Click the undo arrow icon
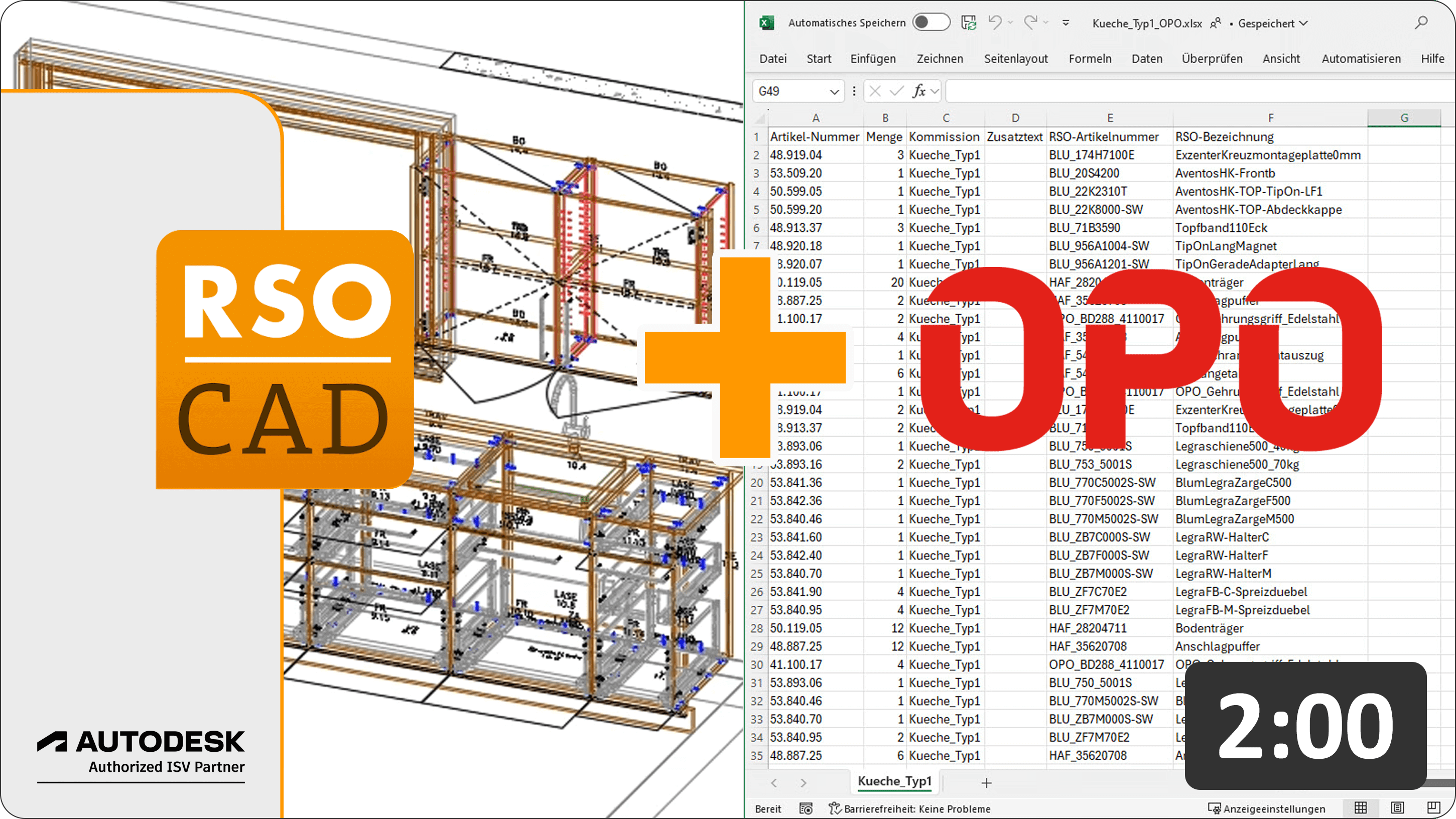 994,23
